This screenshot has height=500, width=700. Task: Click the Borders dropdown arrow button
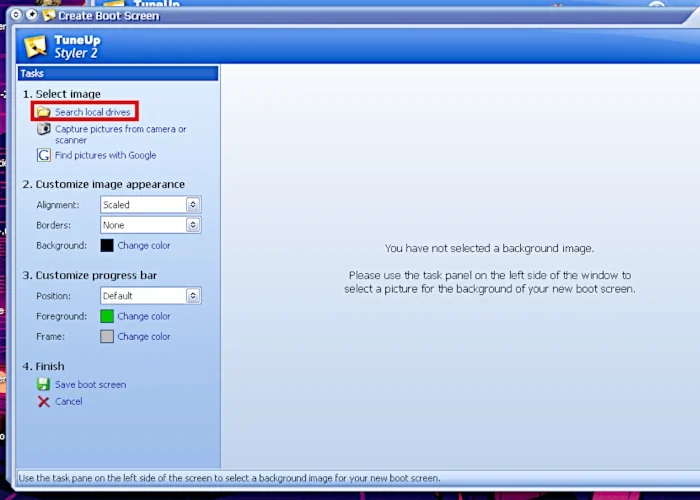coord(193,225)
